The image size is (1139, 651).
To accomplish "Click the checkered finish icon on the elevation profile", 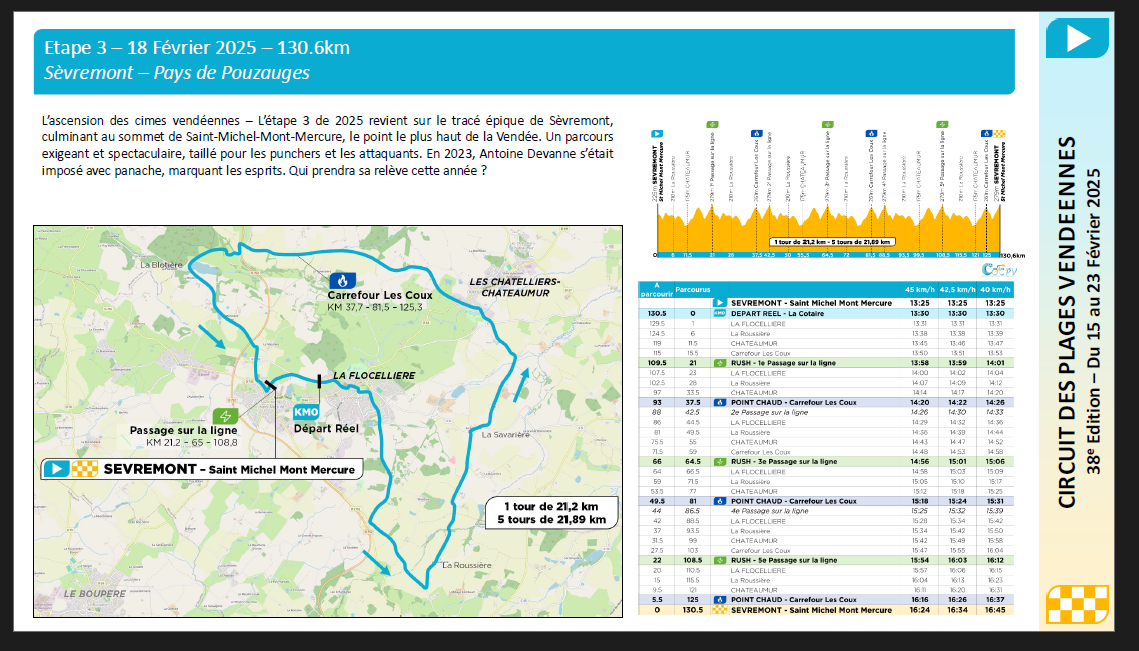I will [1000, 134].
